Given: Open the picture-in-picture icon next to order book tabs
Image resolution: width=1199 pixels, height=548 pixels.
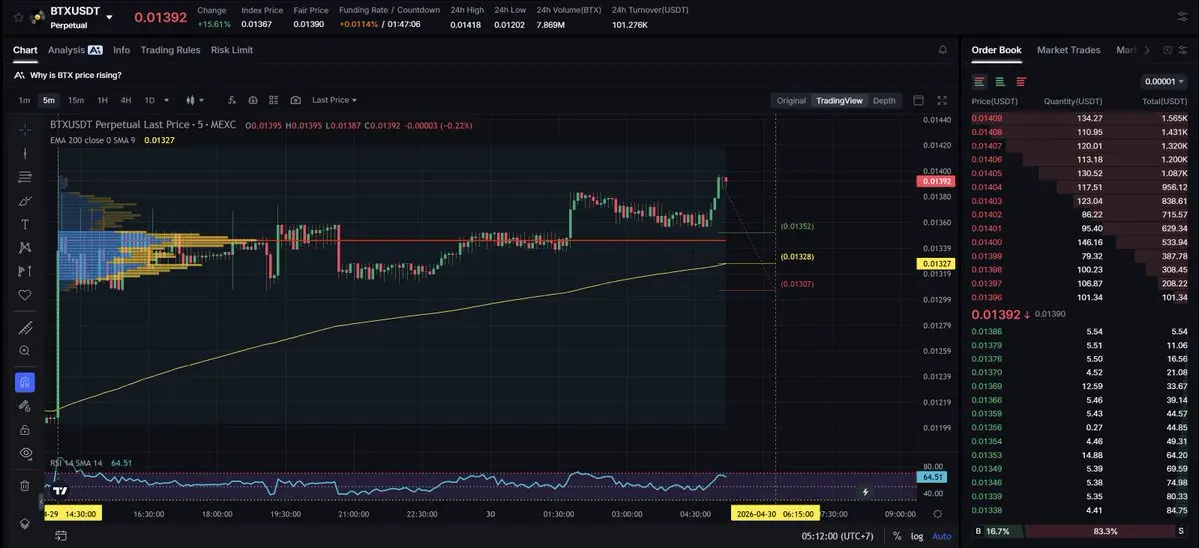Looking at the screenshot, I should 1168,50.
